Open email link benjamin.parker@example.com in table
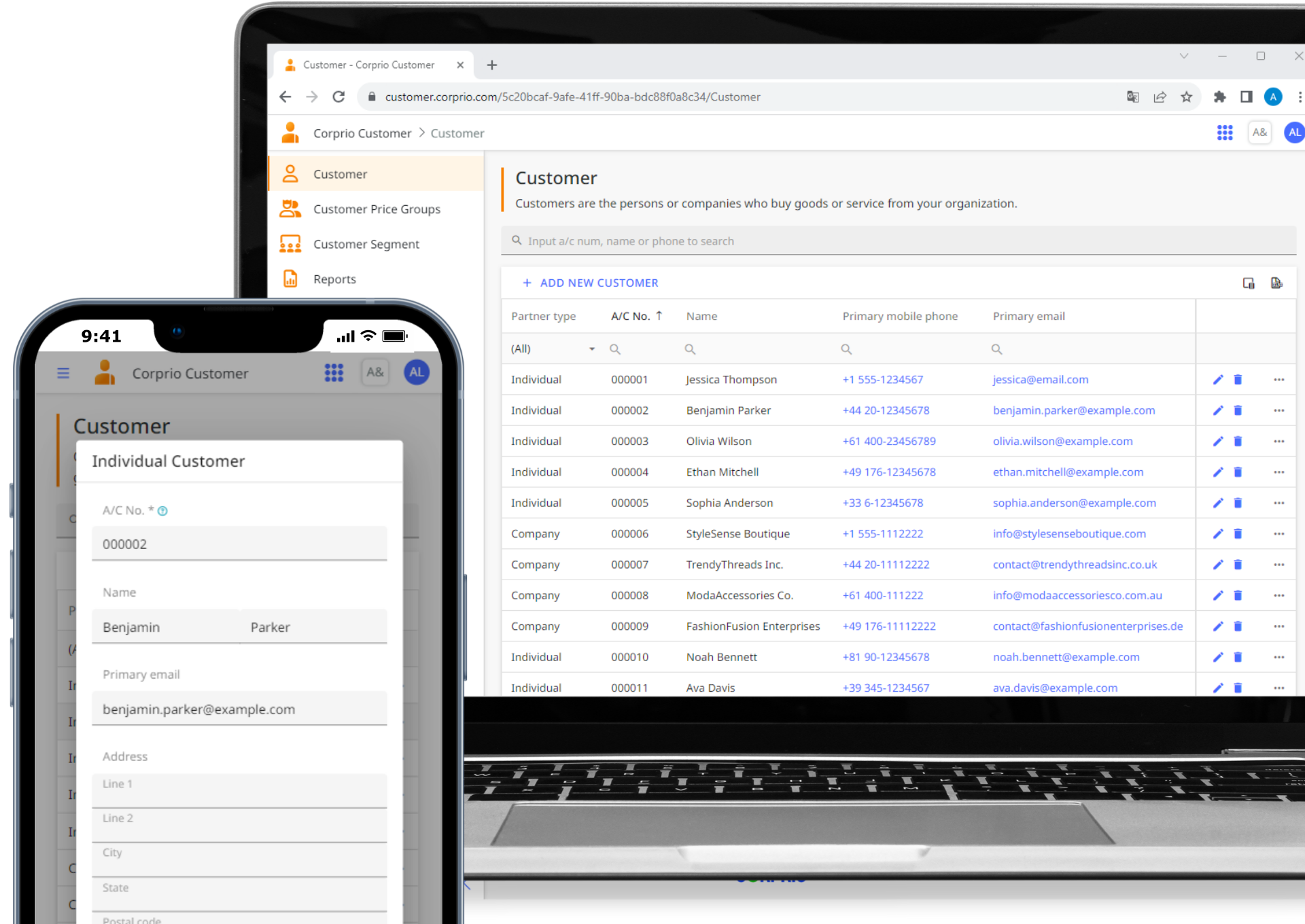The height and width of the screenshot is (924, 1305). point(1074,410)
